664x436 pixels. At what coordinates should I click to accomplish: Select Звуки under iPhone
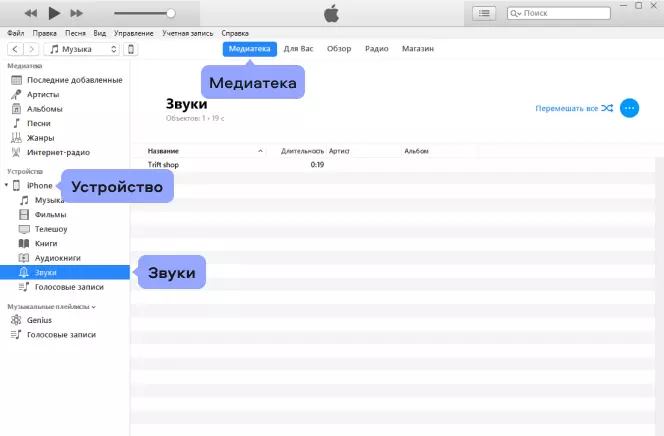pos(65,272)
